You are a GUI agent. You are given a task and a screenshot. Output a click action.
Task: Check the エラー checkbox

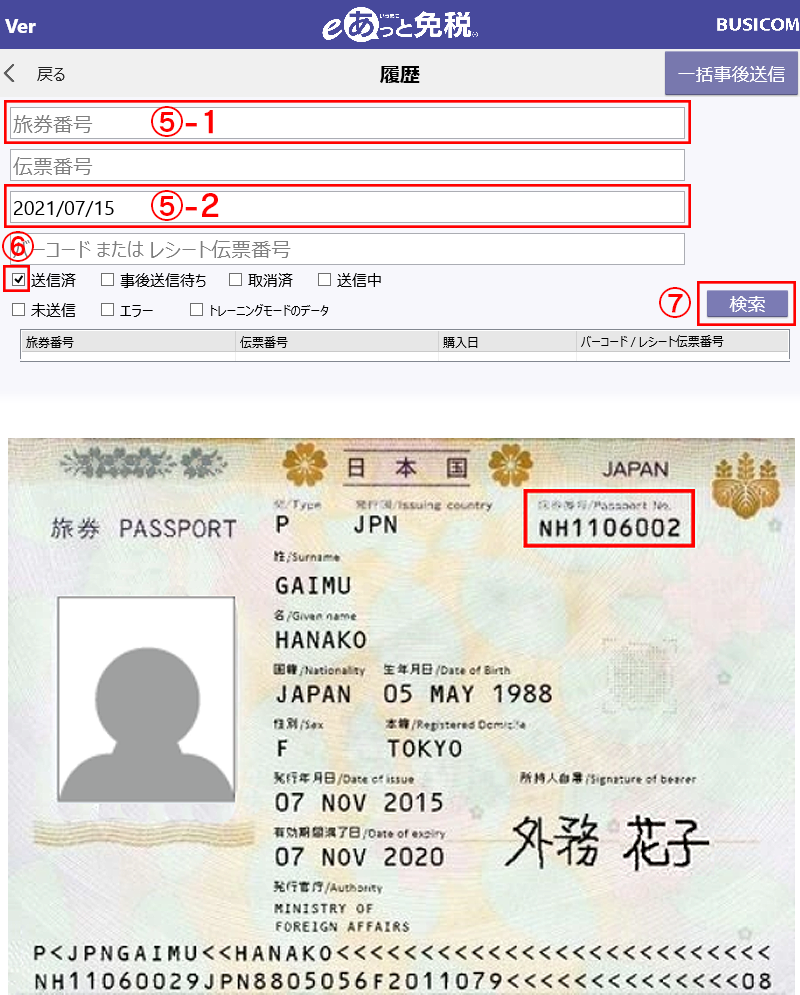[x=107, y=309]
